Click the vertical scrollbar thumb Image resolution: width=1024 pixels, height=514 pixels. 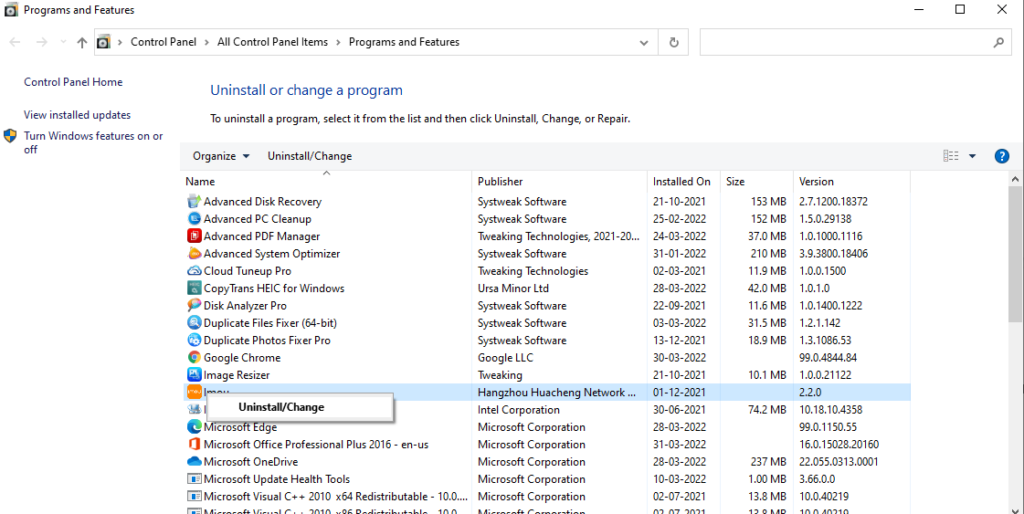click(x=1016, y=255)
